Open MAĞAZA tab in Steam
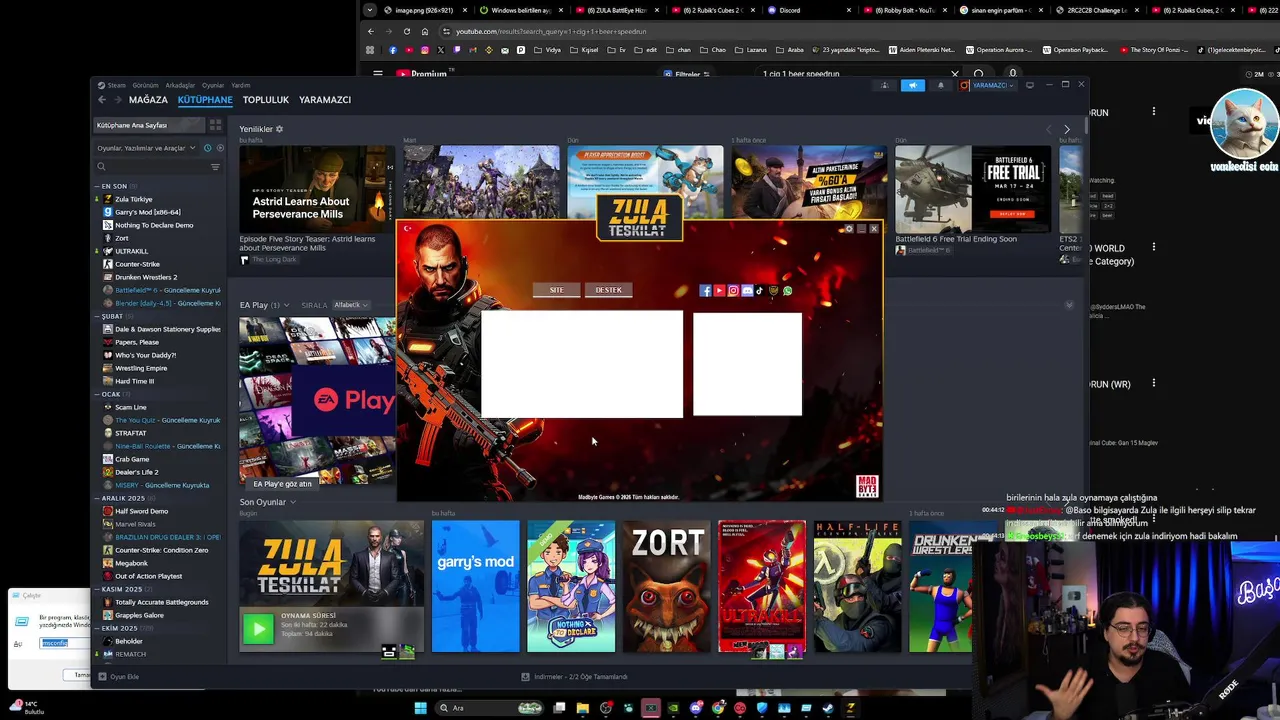This screenshot has height=720, width=1280. click(148, 100)
